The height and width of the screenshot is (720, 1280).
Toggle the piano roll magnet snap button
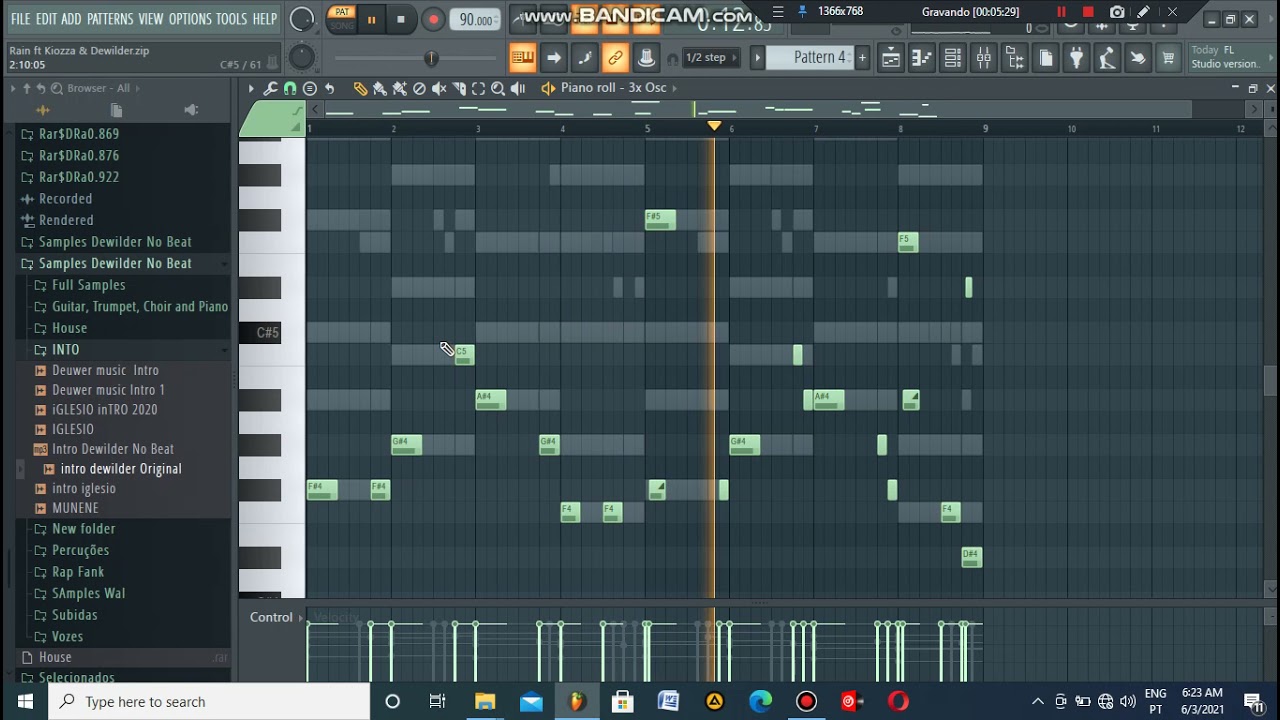click(290, 88)
